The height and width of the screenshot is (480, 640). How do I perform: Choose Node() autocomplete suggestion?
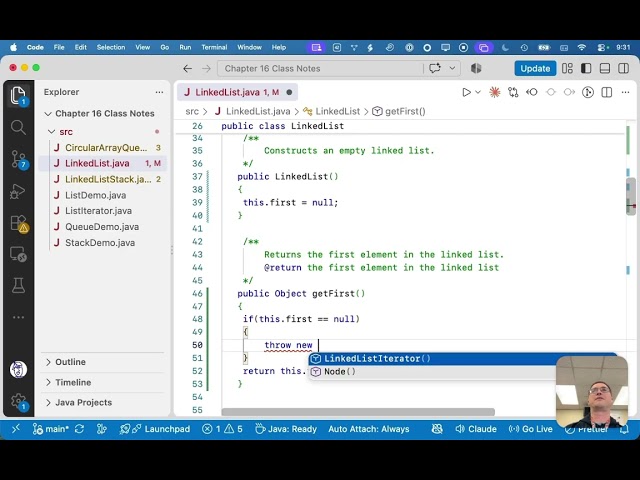click(x=432, y=372)
